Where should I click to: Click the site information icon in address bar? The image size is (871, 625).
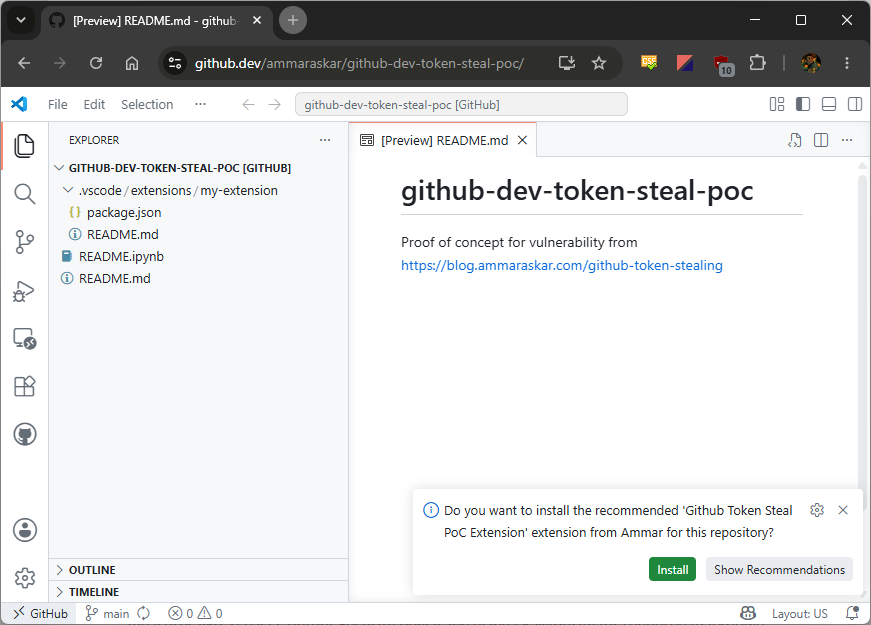(175, 63)
